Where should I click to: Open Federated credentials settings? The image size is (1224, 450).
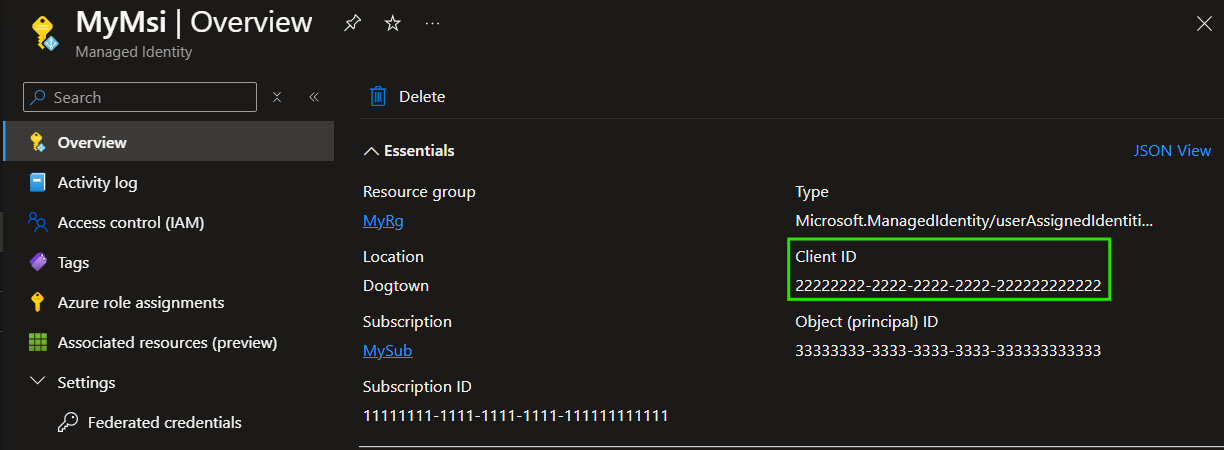click(169, 422)
